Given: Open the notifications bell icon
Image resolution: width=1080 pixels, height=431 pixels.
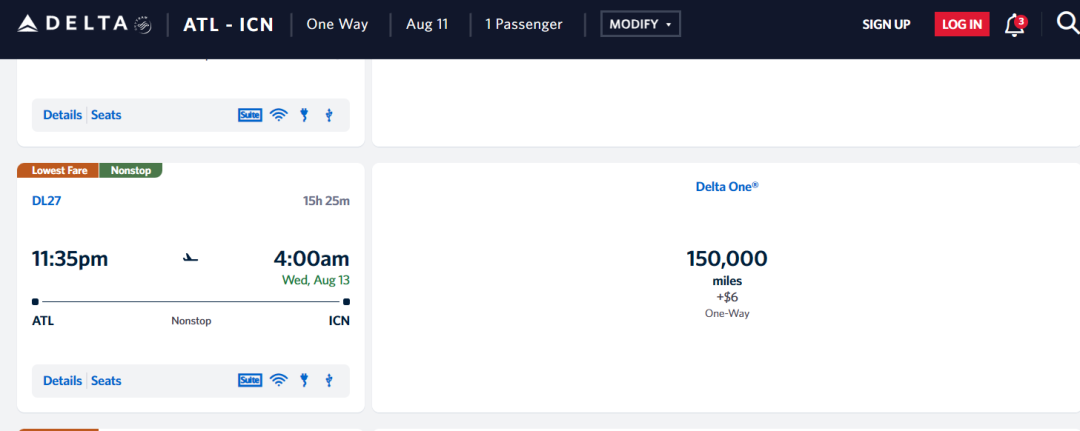Looking at the screenshot, I should (1014, 24).
